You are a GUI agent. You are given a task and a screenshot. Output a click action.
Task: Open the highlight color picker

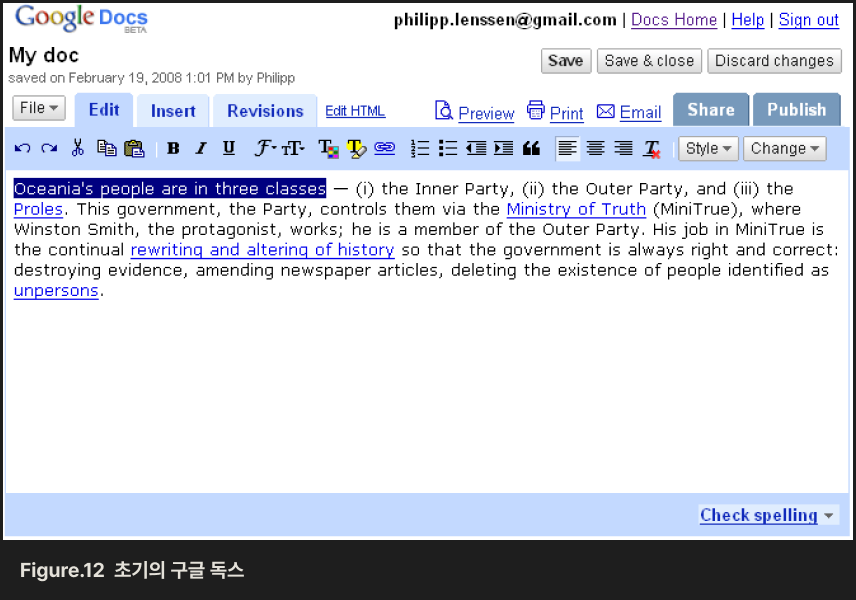[x=356, y=148]
